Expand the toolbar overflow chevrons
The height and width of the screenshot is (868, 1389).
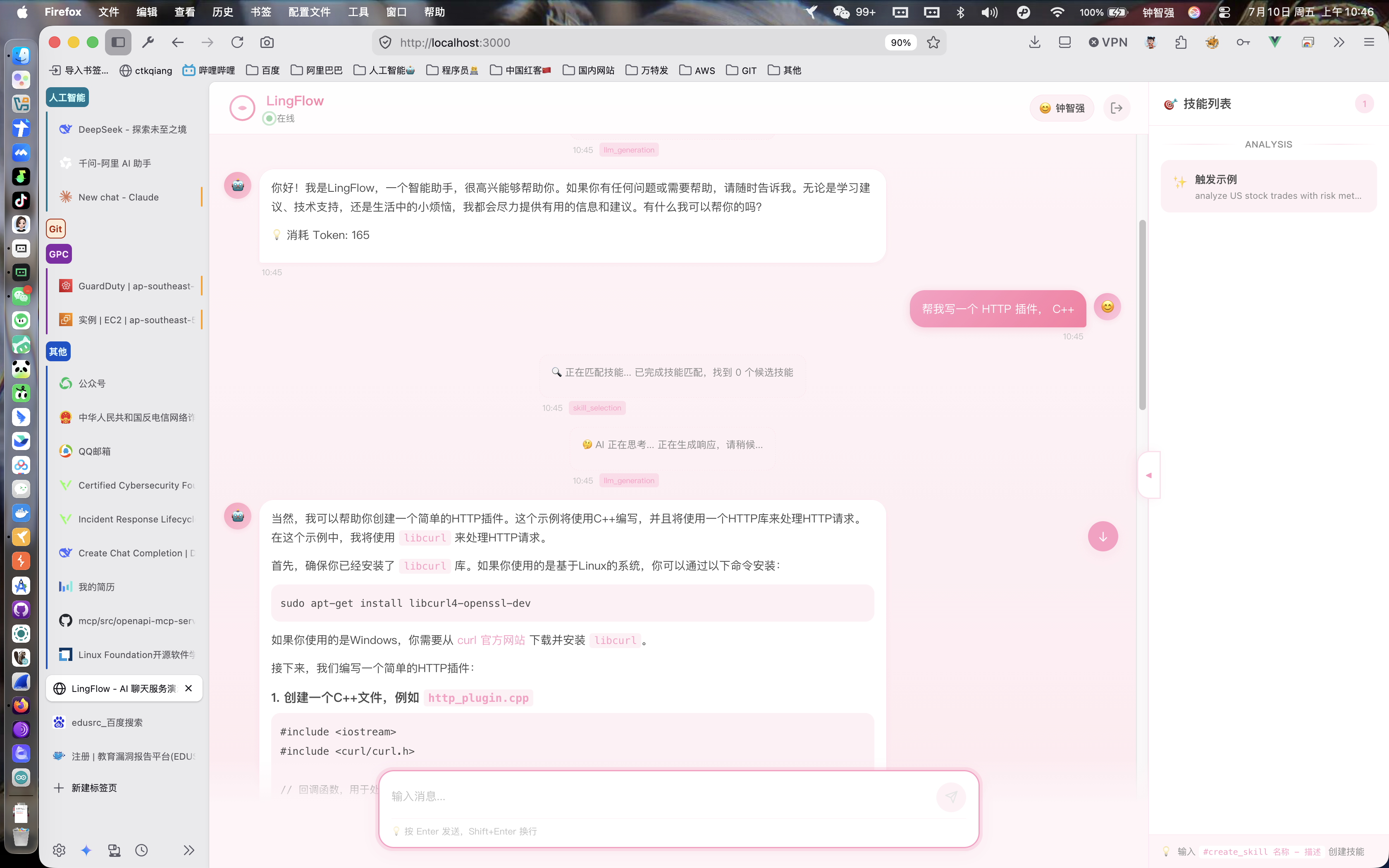pos(1339,43)
